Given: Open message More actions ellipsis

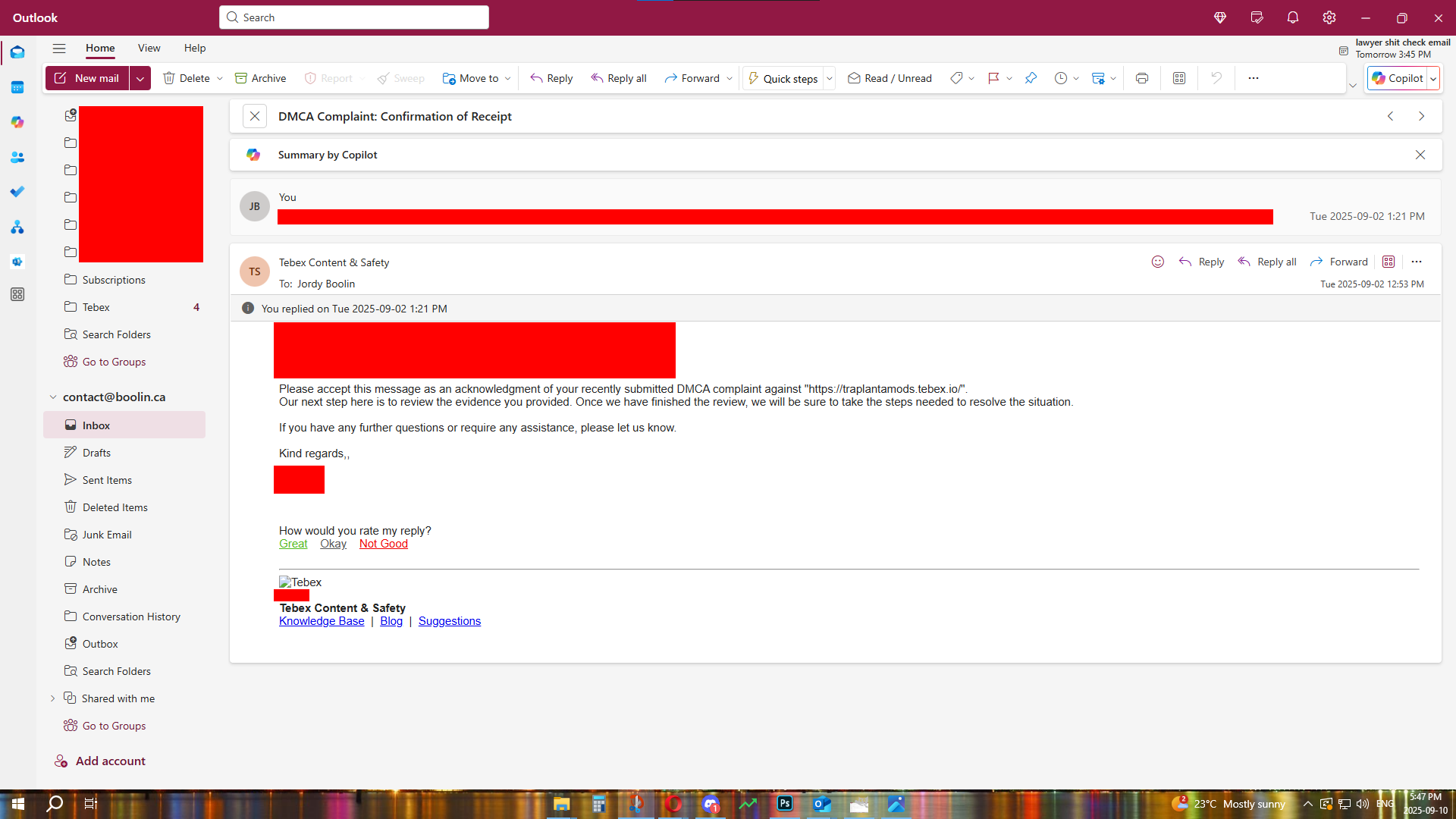Looking at the screenshot, I should (x=1417, y=262).
